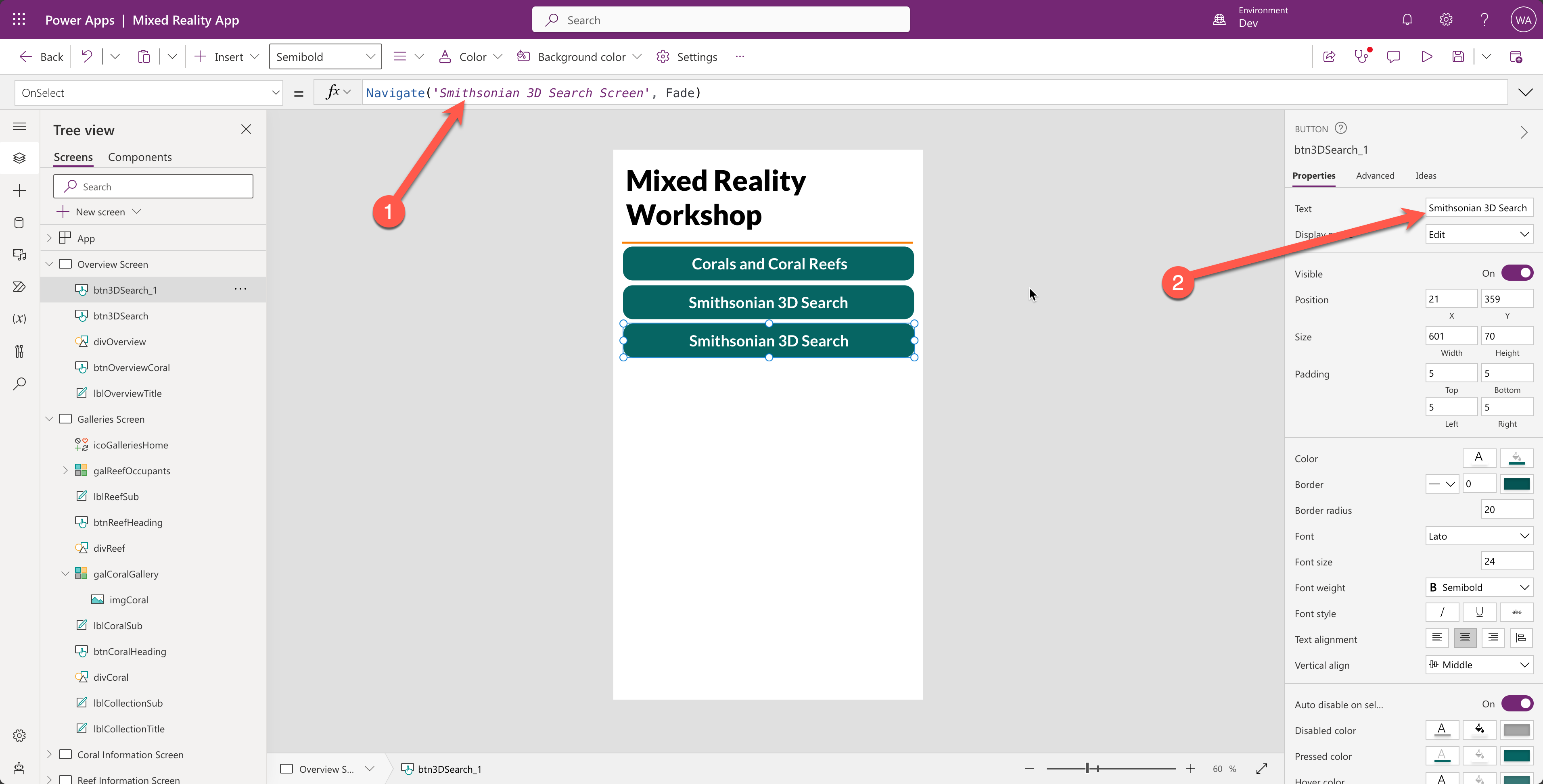The width and height of the screenshot is (1543, 784).
Task: Toggle strikethrough font style
Action: pos(1516,612)
